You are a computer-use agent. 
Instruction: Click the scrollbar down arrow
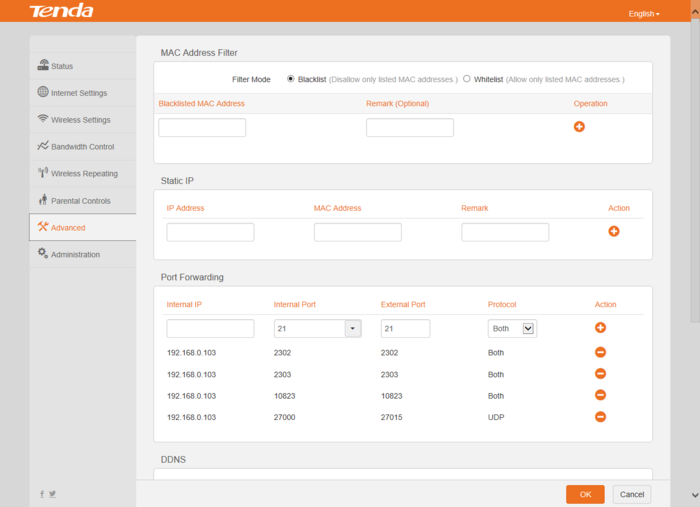(x=695, y=495)
